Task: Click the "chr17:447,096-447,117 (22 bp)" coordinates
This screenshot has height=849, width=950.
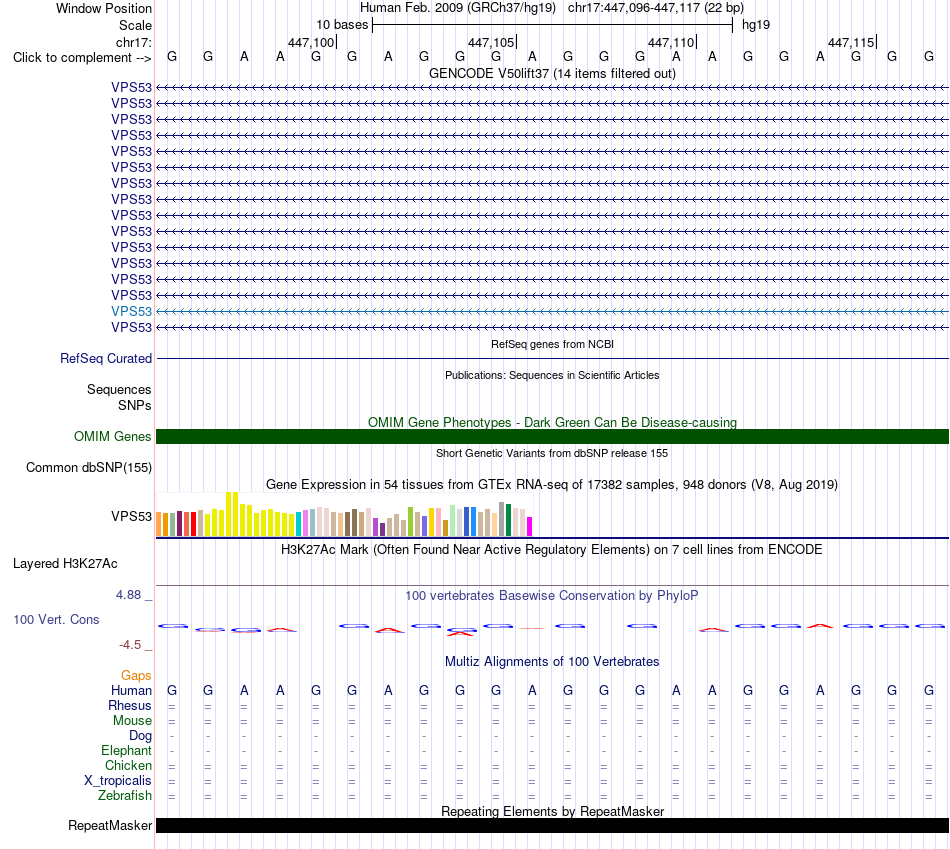Action: point(656,8)
